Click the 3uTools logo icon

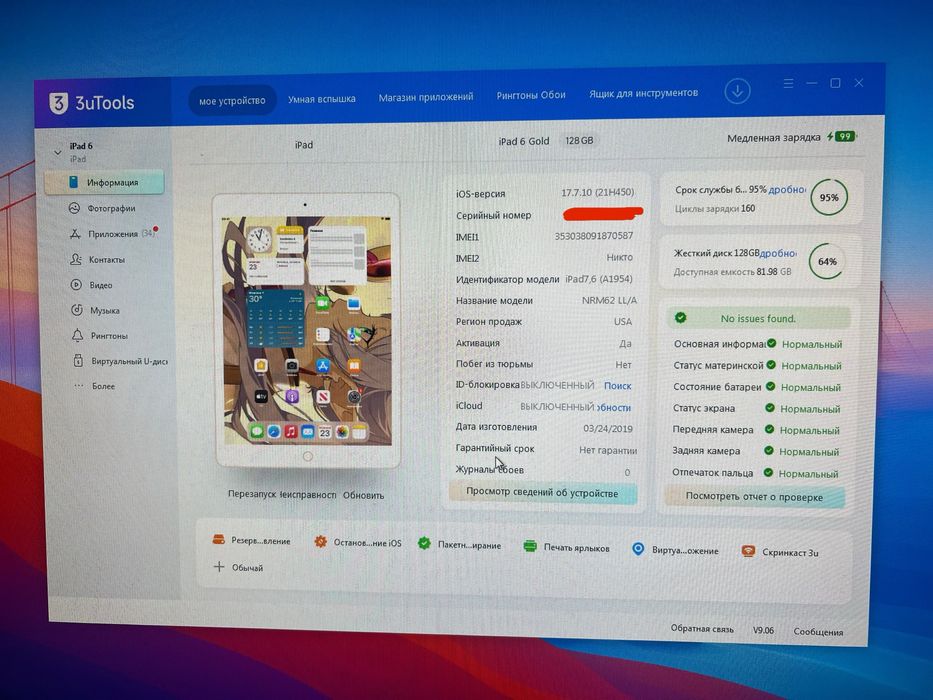point(58,103)
